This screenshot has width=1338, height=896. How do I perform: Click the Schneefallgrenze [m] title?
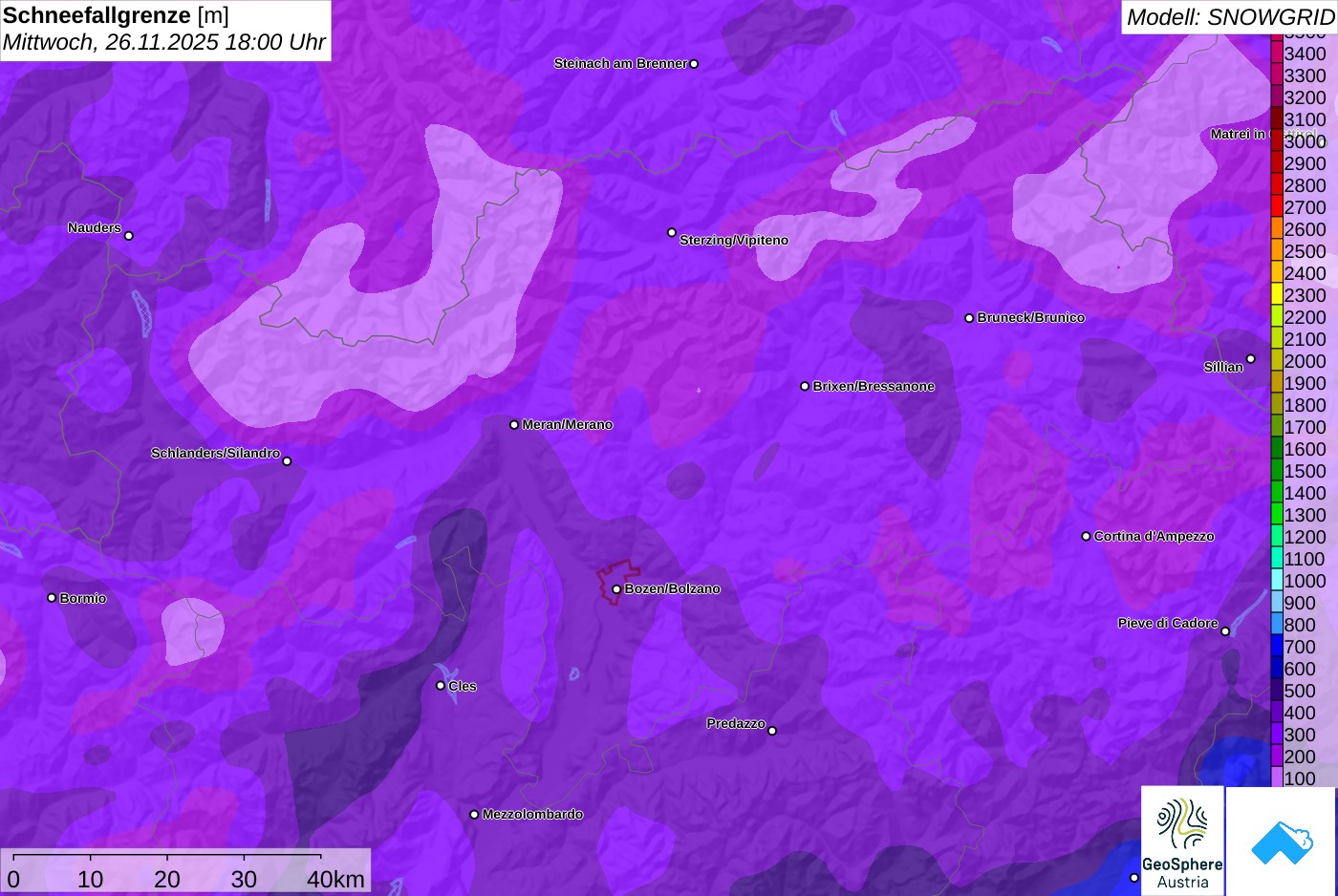coord(116,15)
